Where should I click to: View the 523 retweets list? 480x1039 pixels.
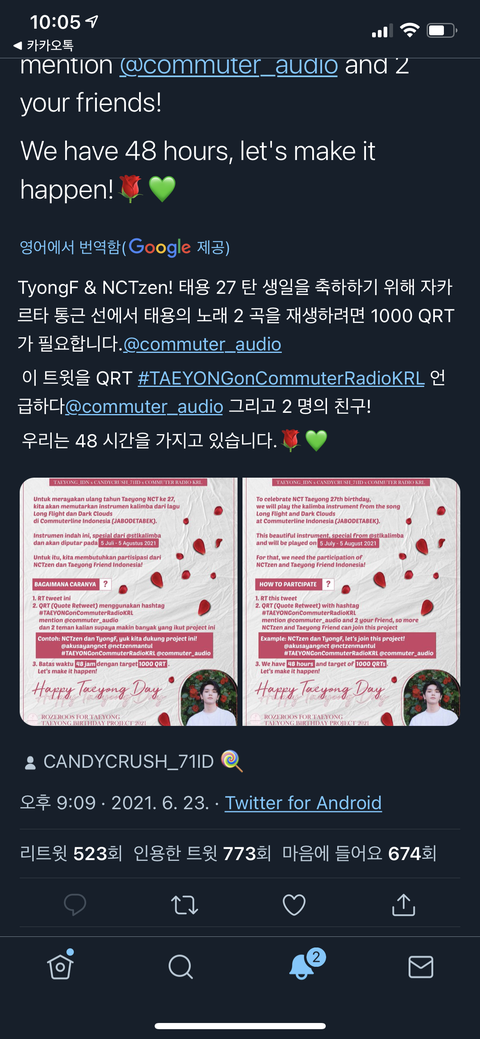(x=71, y=853)
